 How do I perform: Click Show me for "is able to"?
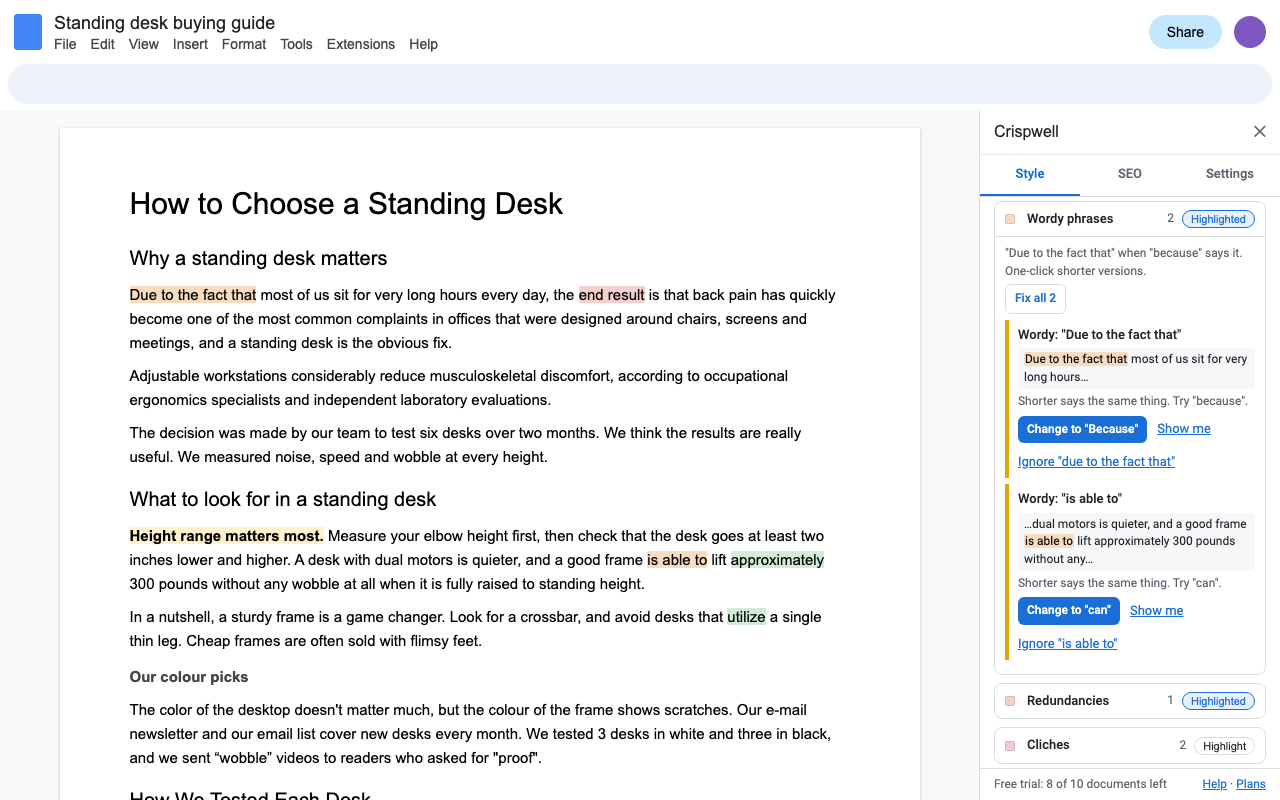1156,611
